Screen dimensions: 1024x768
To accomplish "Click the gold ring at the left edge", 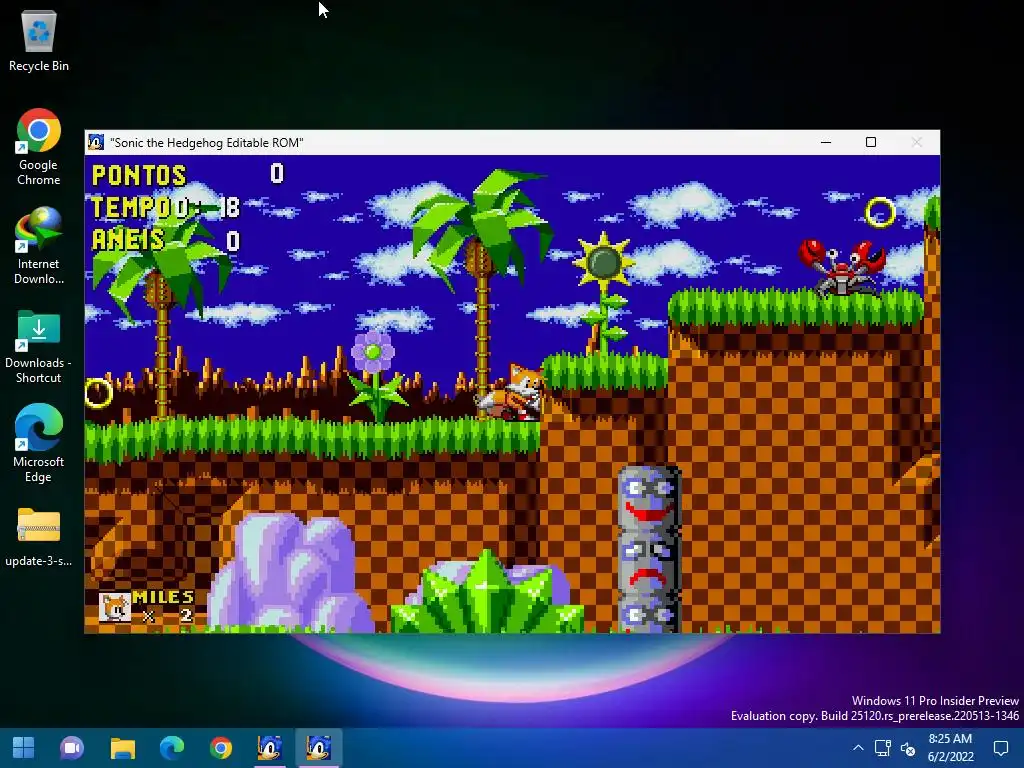I will [99, 392].
